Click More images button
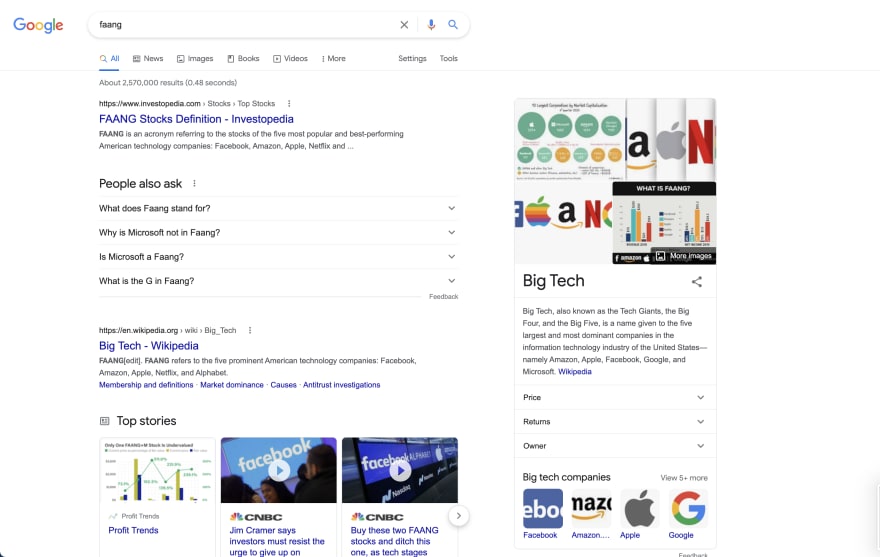The width and height of the screenshot is (880, 557). coord(685,256)
